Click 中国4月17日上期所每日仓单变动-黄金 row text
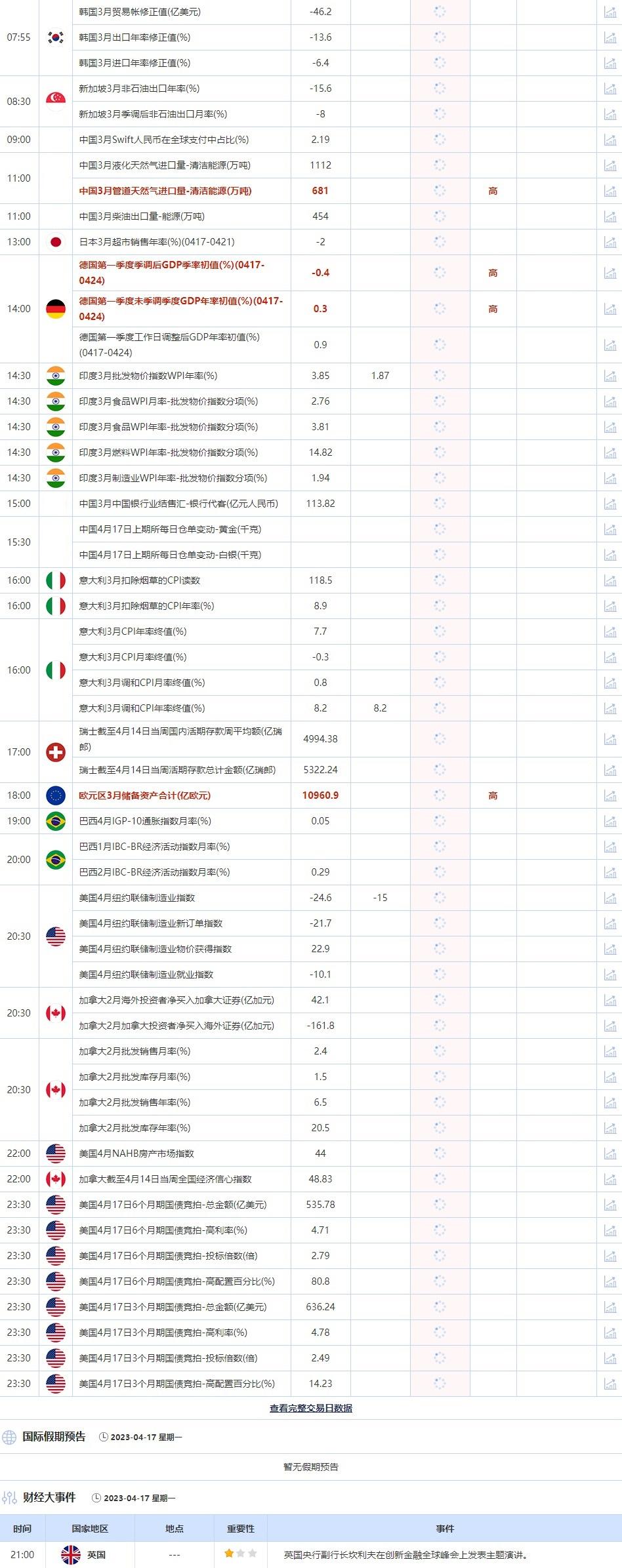 [170, 529]
